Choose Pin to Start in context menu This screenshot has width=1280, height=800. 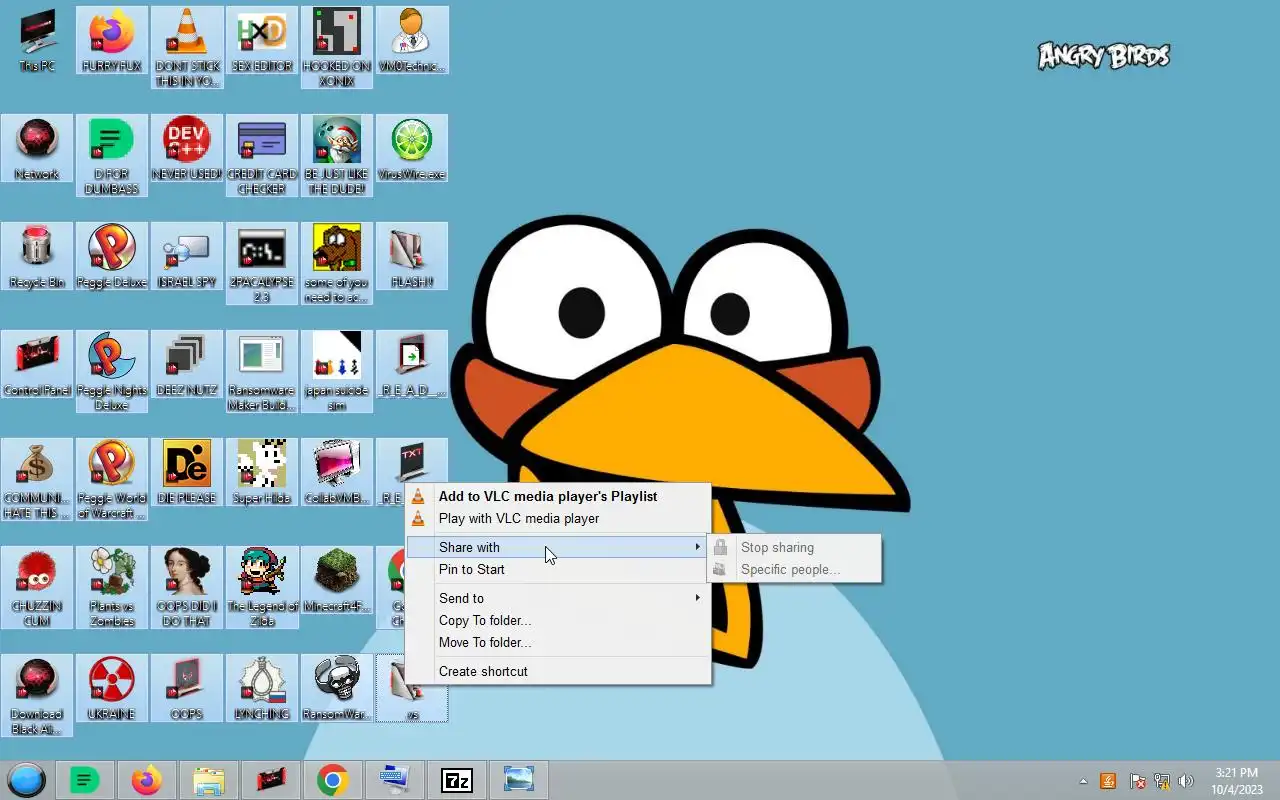pyautogui.click(x=558, y=569)
